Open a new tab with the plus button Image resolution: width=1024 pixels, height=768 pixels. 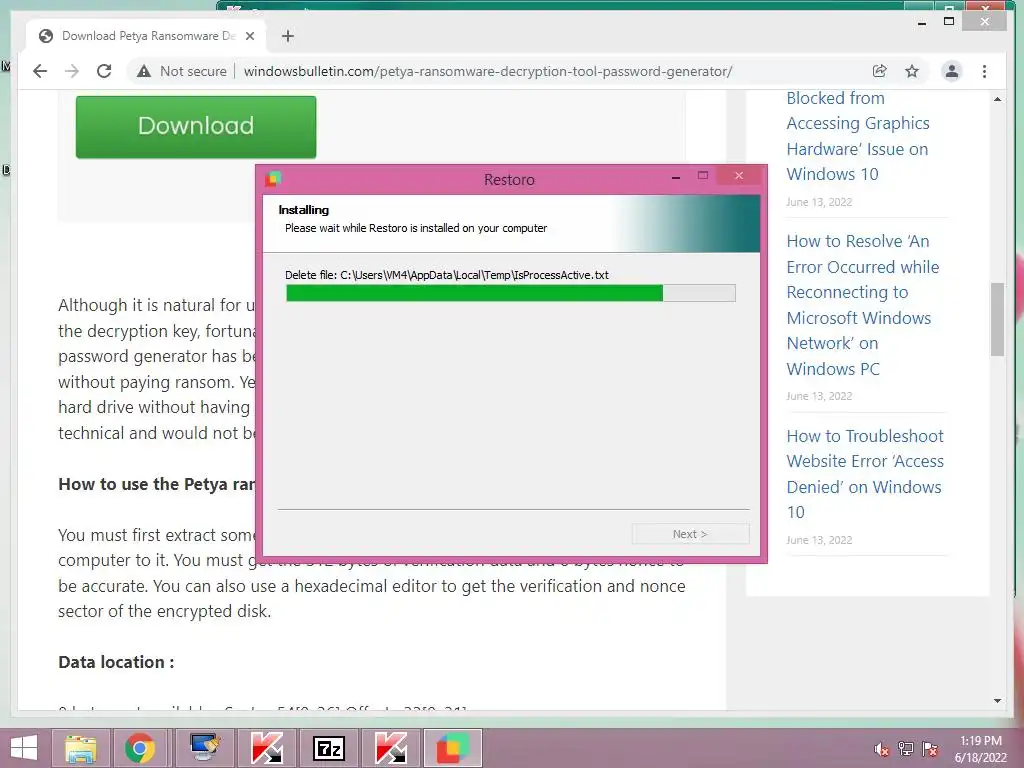288,36
